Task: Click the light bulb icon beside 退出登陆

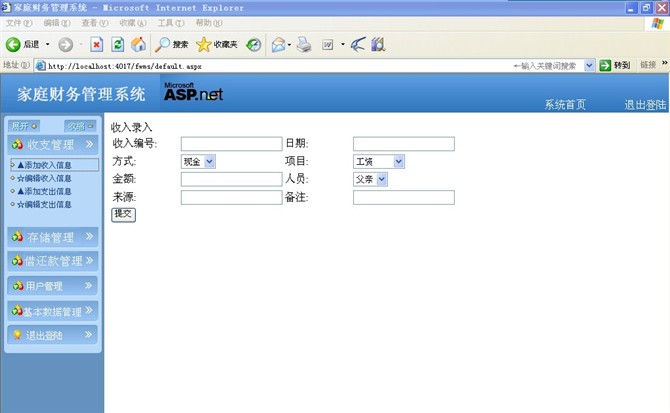Action: pos(17,335)
